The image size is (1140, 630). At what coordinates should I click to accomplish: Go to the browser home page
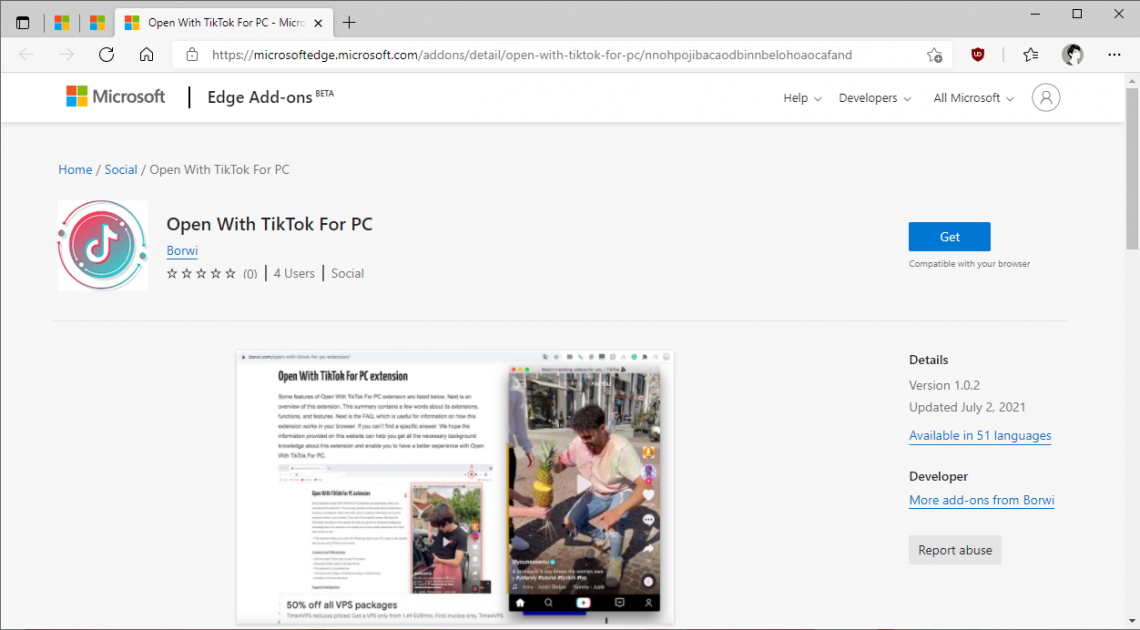(146, 54)
